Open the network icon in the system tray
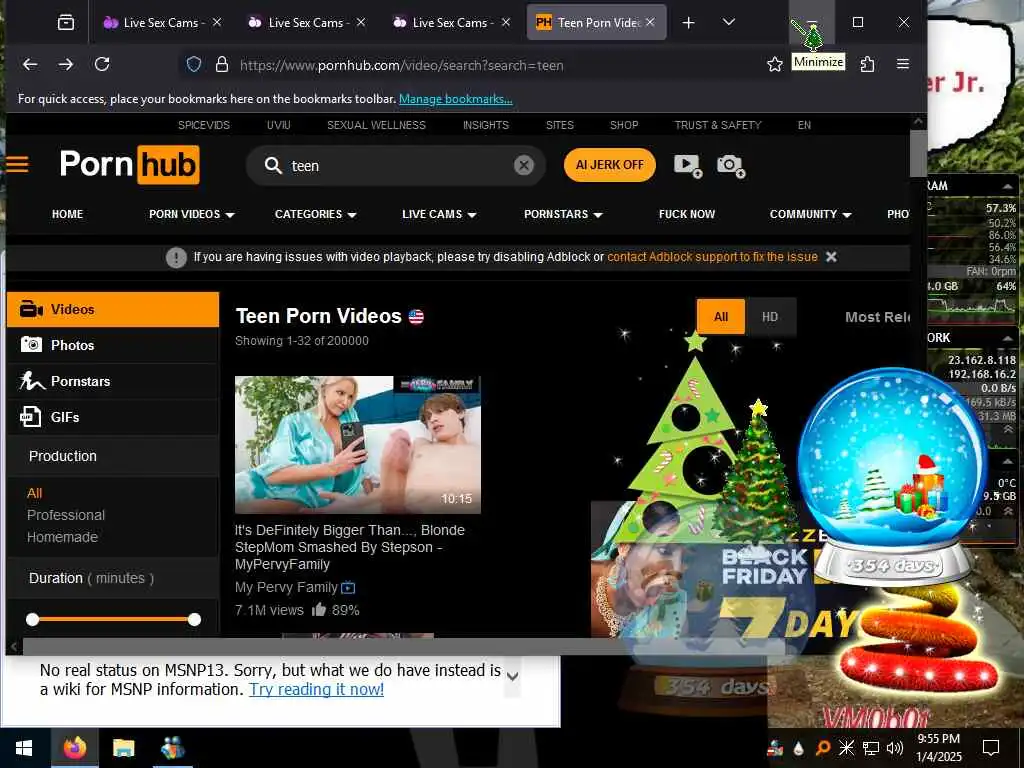This screenshot has width=1024, height=768. pyautogui.click(x=871, y=748)
